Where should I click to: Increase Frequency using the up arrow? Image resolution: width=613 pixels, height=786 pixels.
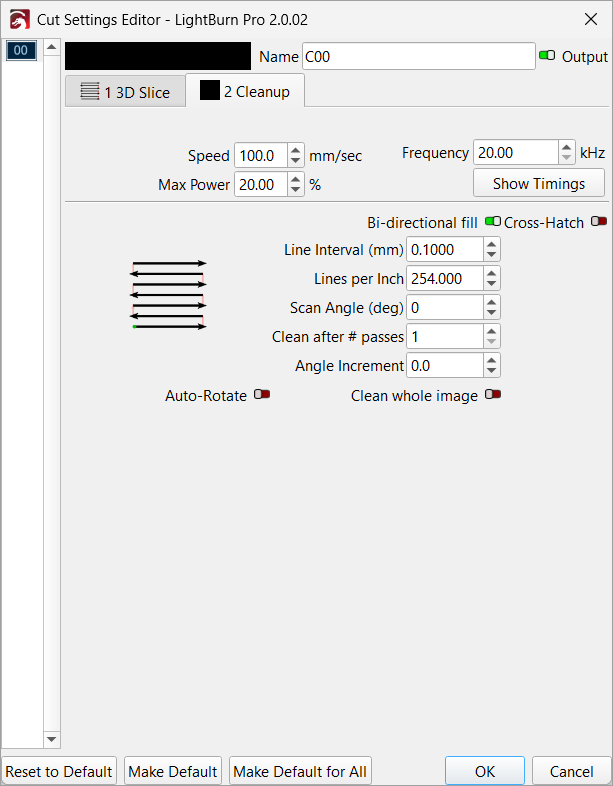pyautogui.click(x=567, y=146)
